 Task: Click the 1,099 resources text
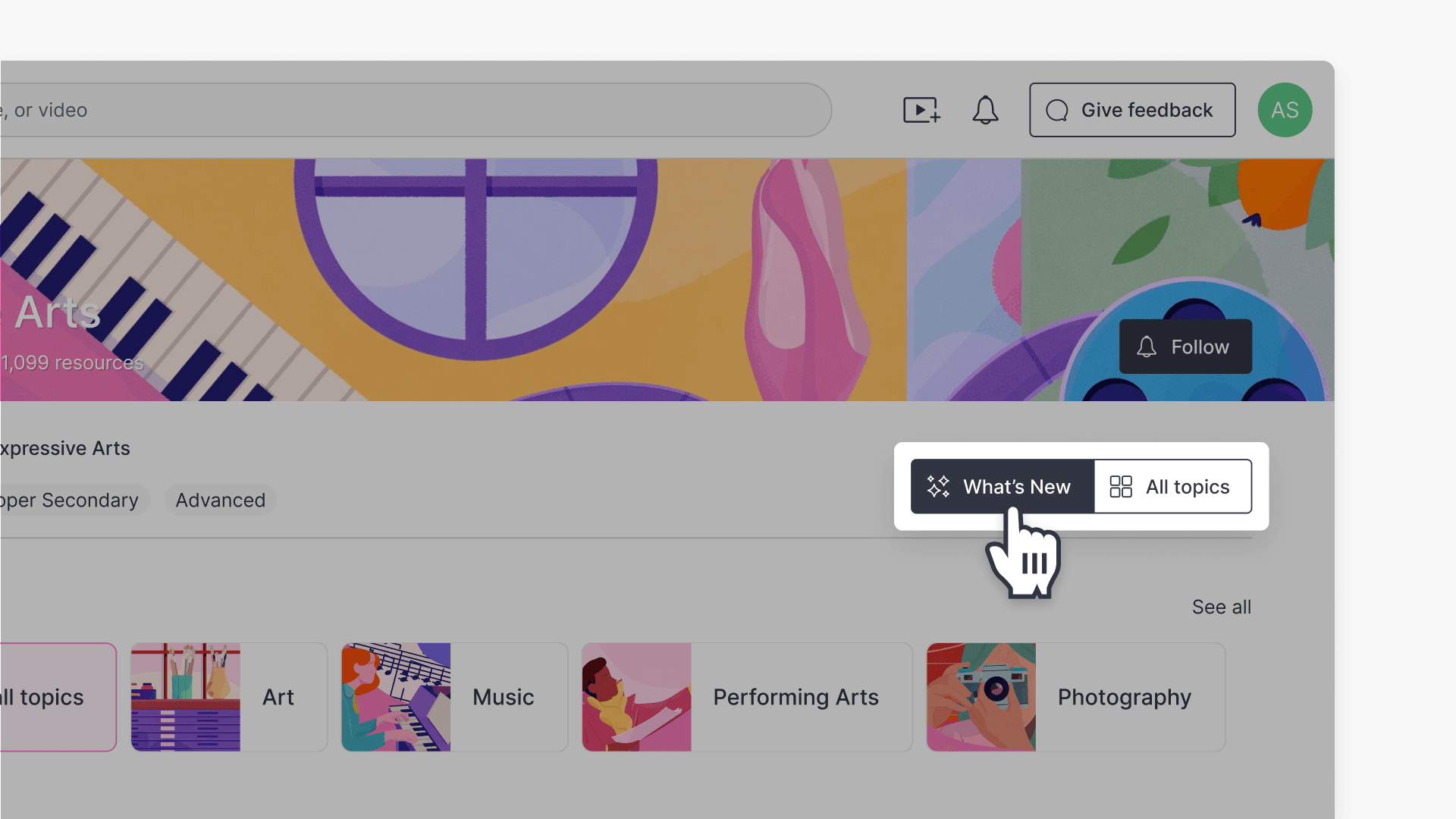click(x=72, y=362)
